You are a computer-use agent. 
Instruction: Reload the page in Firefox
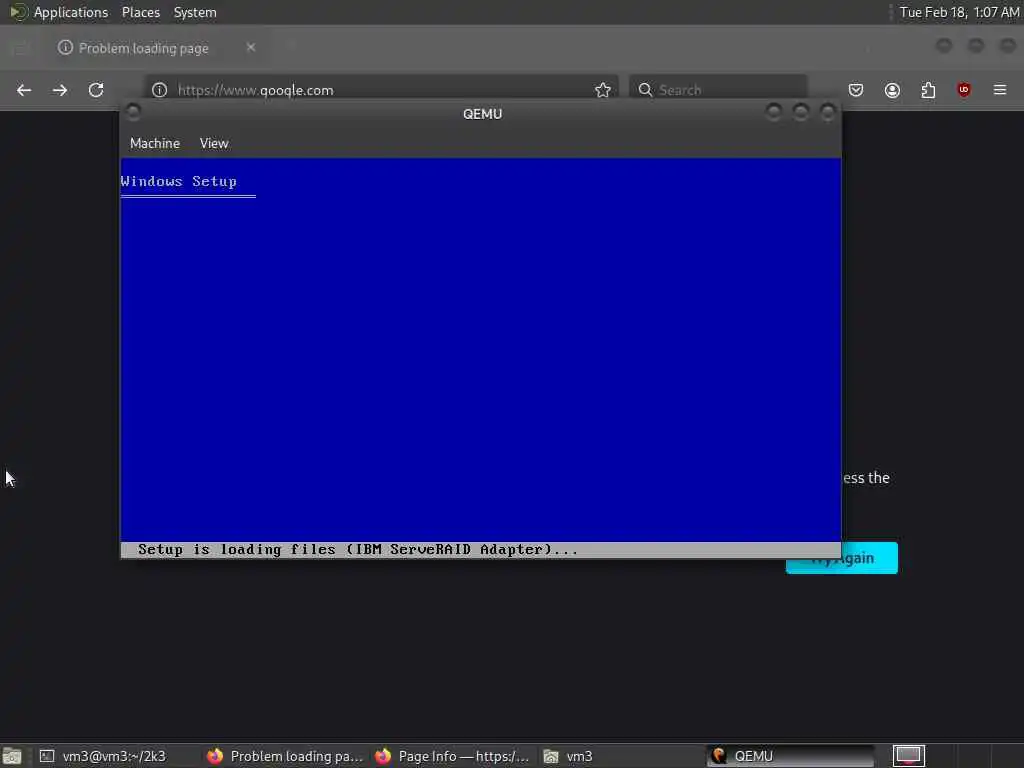coord(96,90)
